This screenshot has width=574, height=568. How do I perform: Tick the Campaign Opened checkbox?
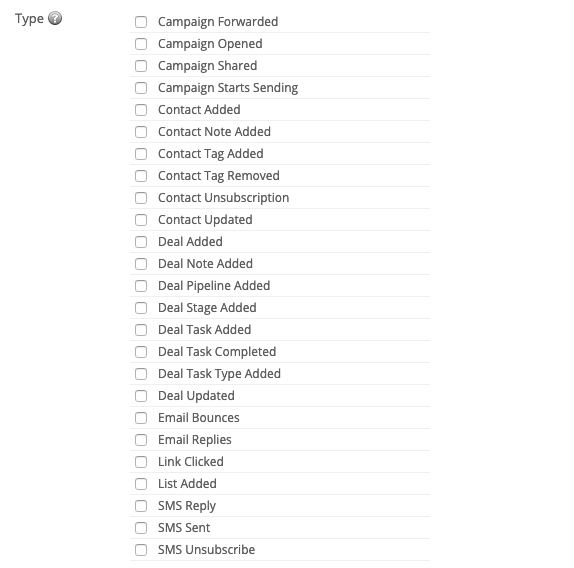pos(141,44)
